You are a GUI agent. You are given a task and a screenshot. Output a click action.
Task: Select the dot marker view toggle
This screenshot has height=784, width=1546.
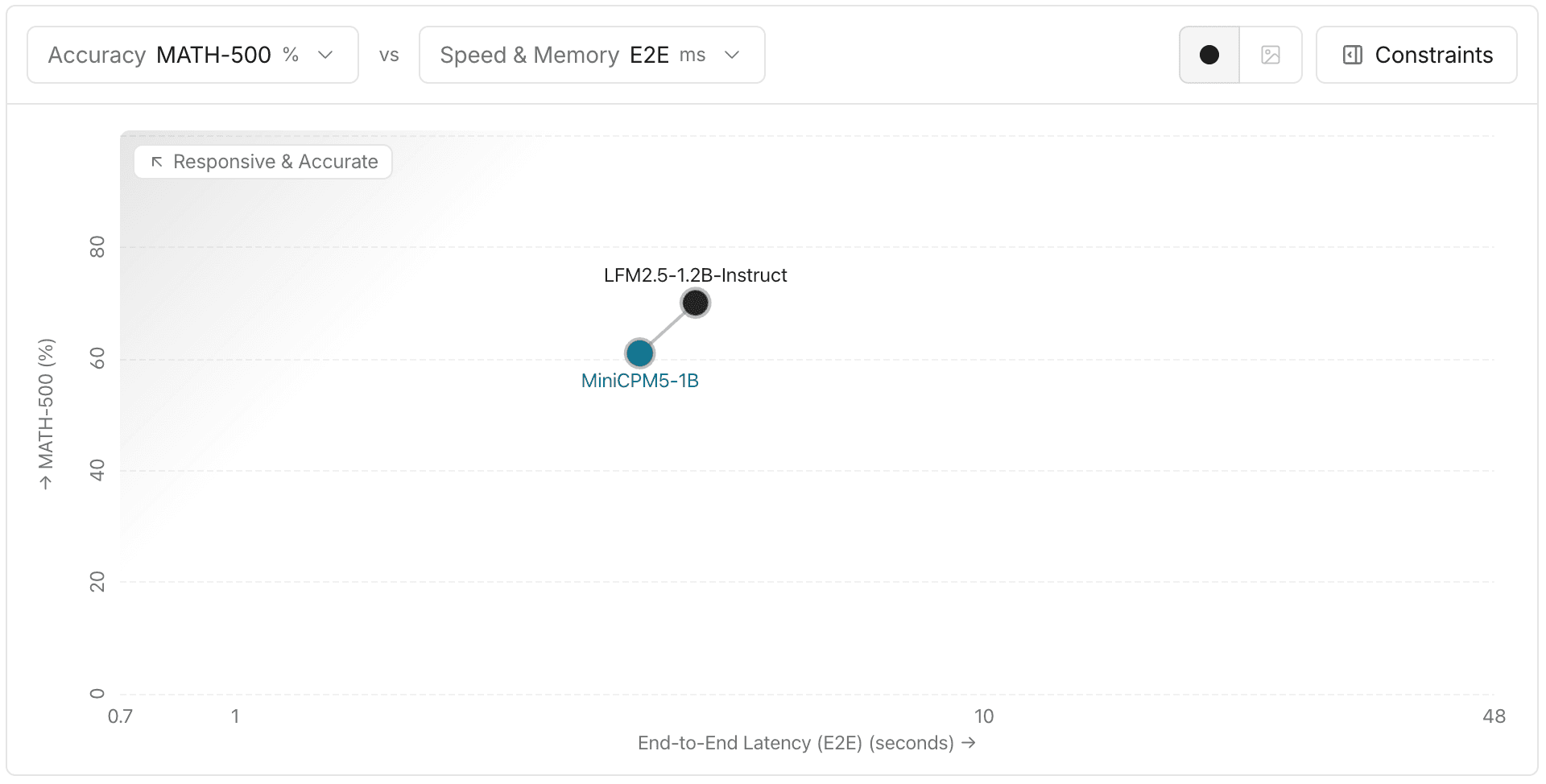point(1209,55)
